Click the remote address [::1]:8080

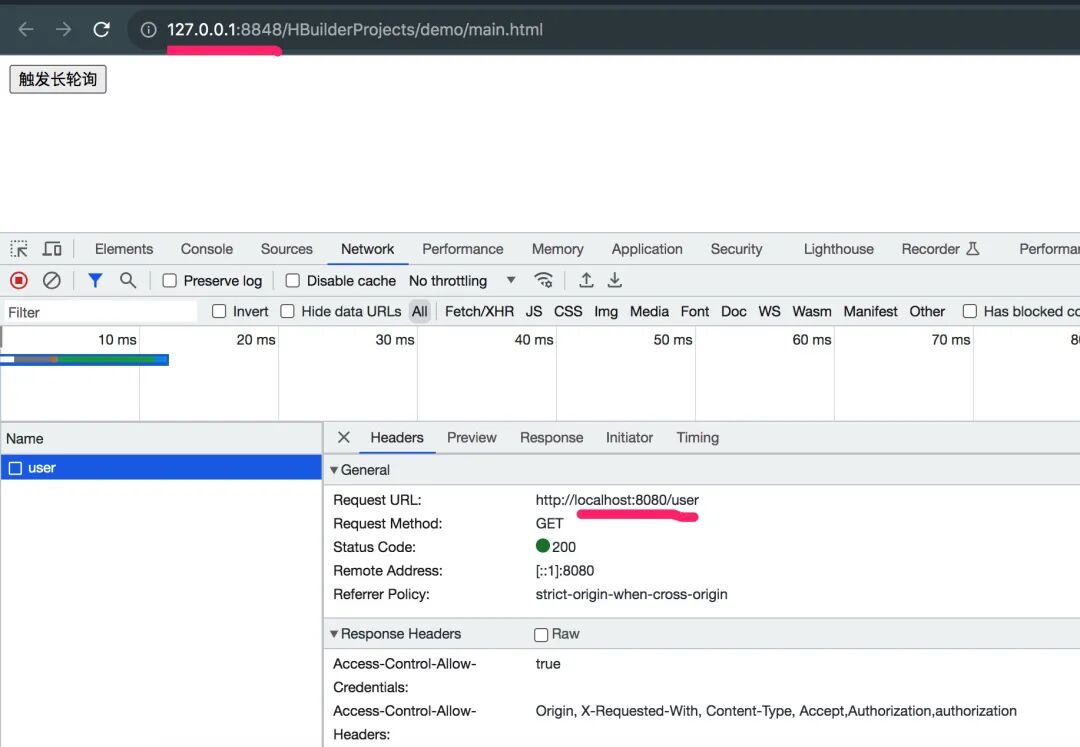click(565, 571)
